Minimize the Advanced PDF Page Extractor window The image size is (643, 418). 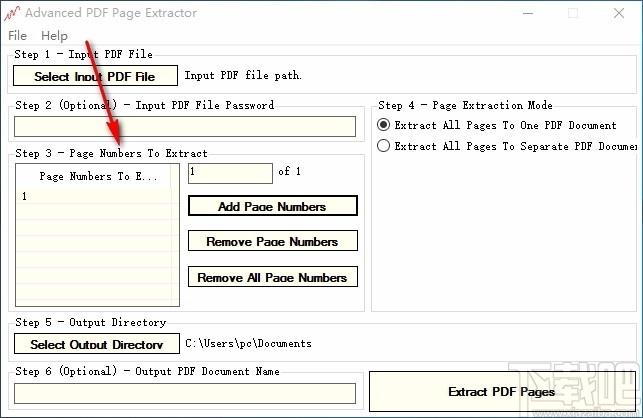point(528,13)
